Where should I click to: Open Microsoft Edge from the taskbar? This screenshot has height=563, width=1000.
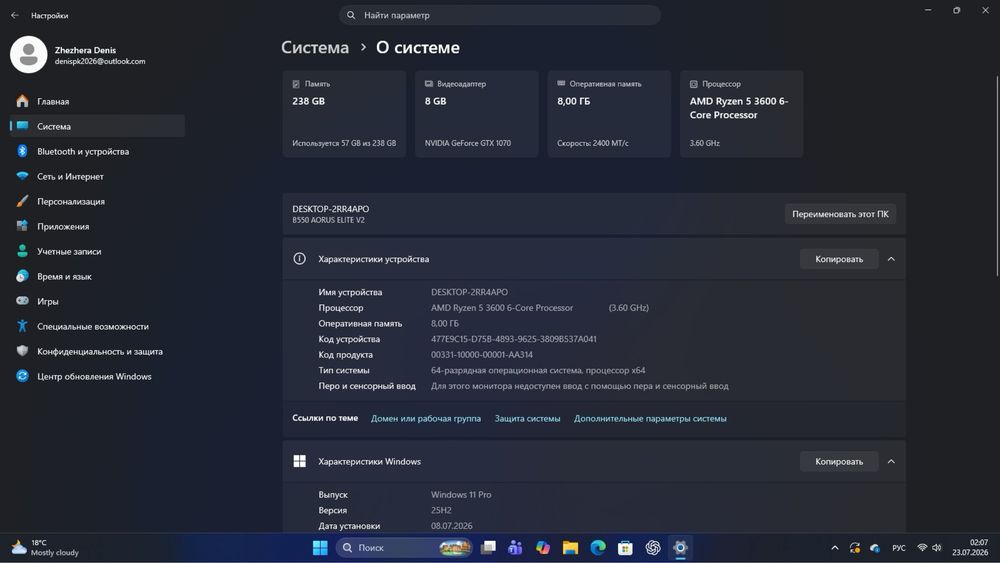pyautogui.click(x=598, y=548)
